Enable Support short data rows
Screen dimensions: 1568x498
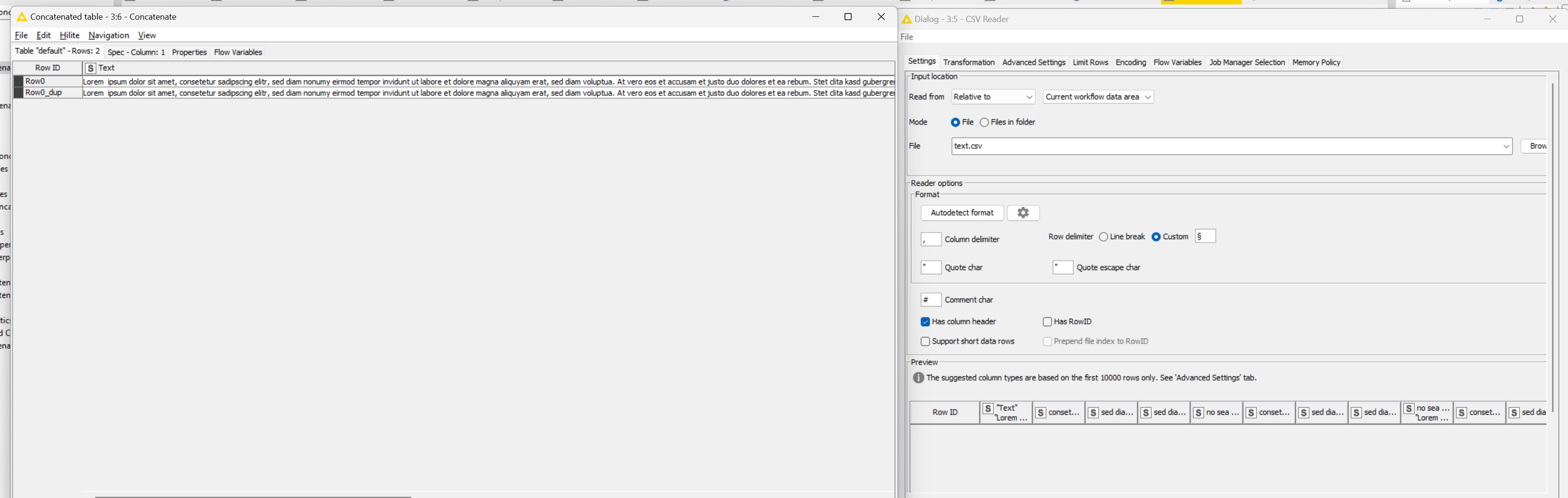pyautogui.click(x=925, y=341)
